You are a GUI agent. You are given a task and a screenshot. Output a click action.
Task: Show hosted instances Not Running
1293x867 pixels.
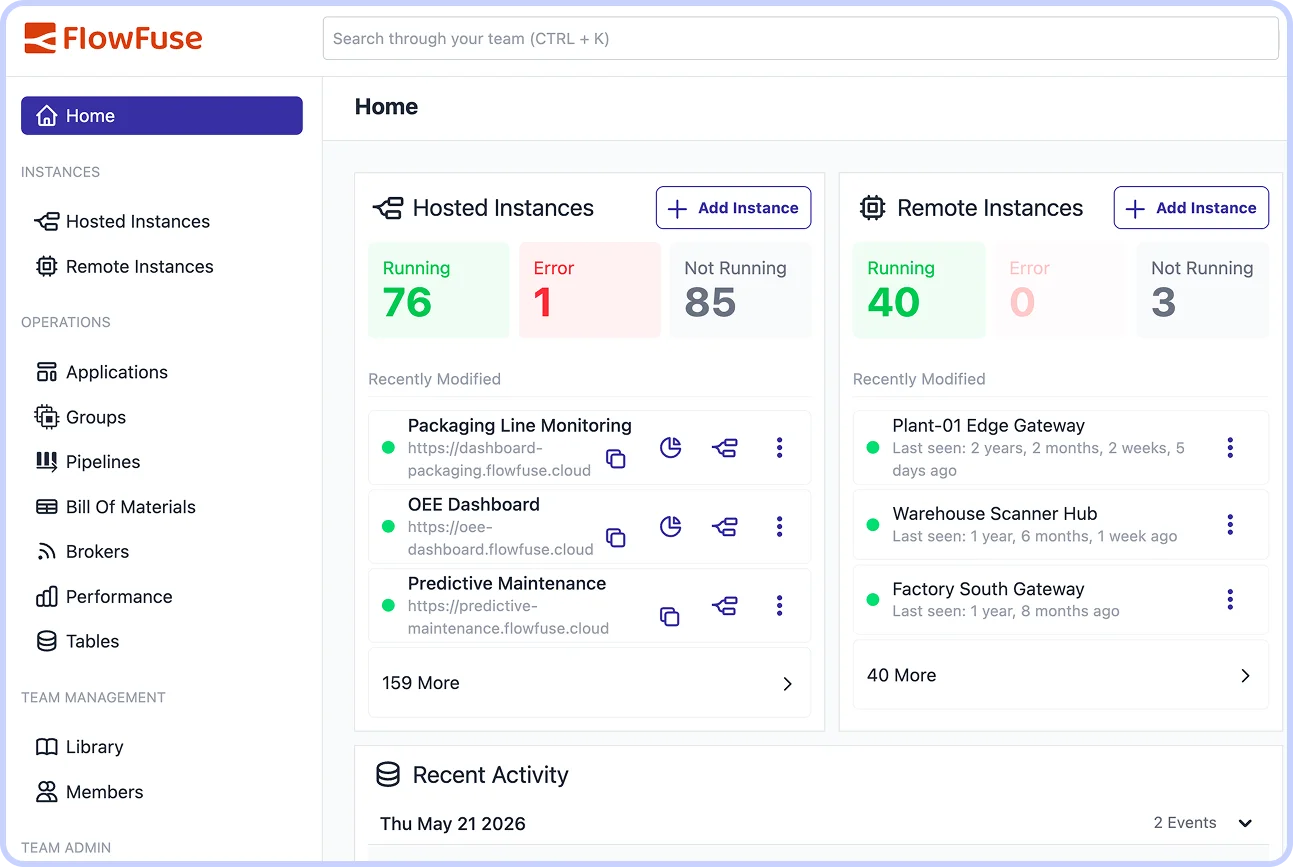[741, 290]
